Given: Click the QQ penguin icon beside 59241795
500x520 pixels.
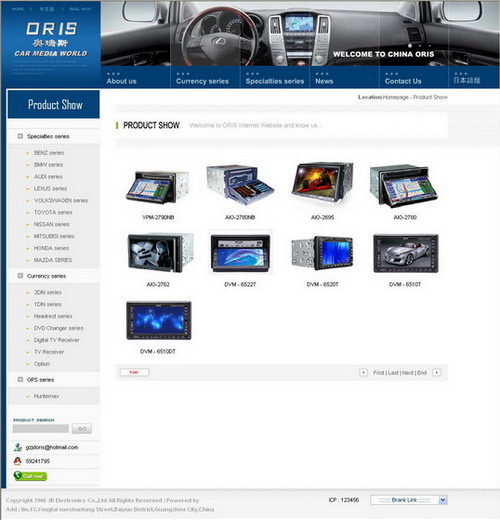Looking at the screenshot, I should [x=17, y=461].
